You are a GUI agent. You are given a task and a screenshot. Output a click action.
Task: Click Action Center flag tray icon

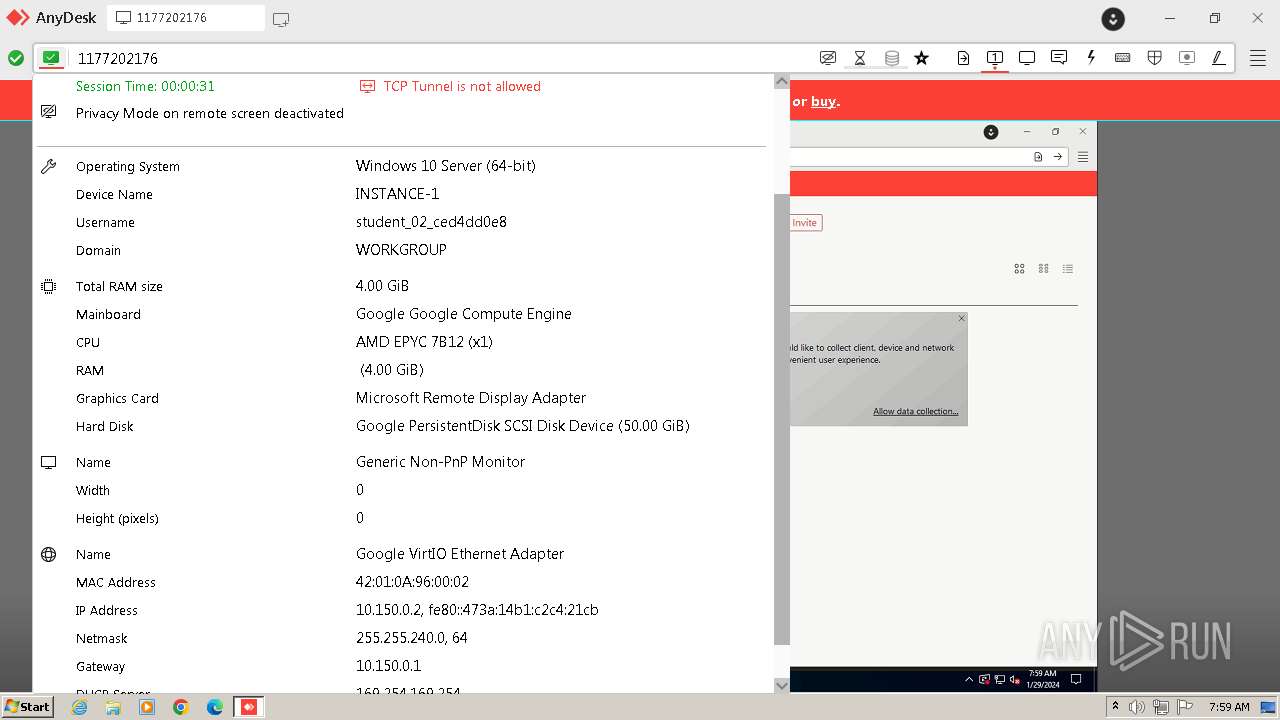click(x=1185, y=707)
